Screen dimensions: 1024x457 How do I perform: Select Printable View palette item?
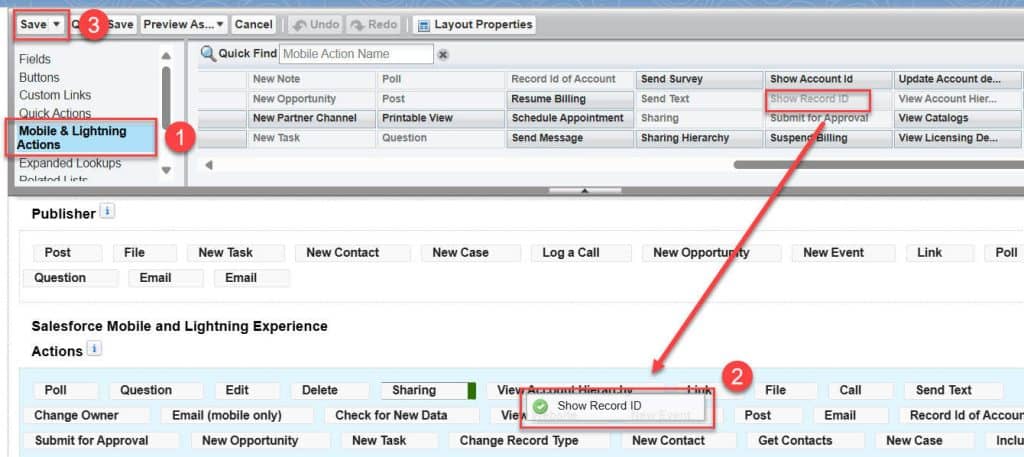440,118
